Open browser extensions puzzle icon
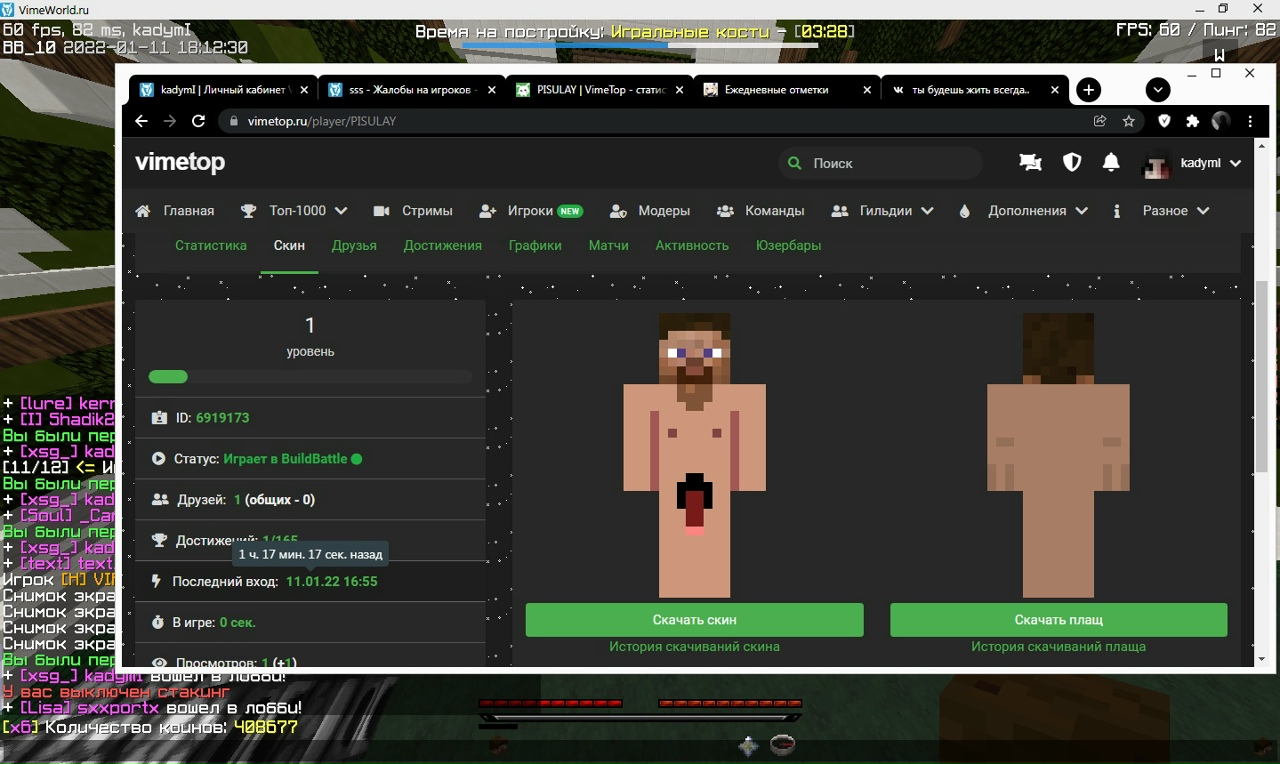The width and height of the screenshot is (1280, 764). coord(1192,121)
